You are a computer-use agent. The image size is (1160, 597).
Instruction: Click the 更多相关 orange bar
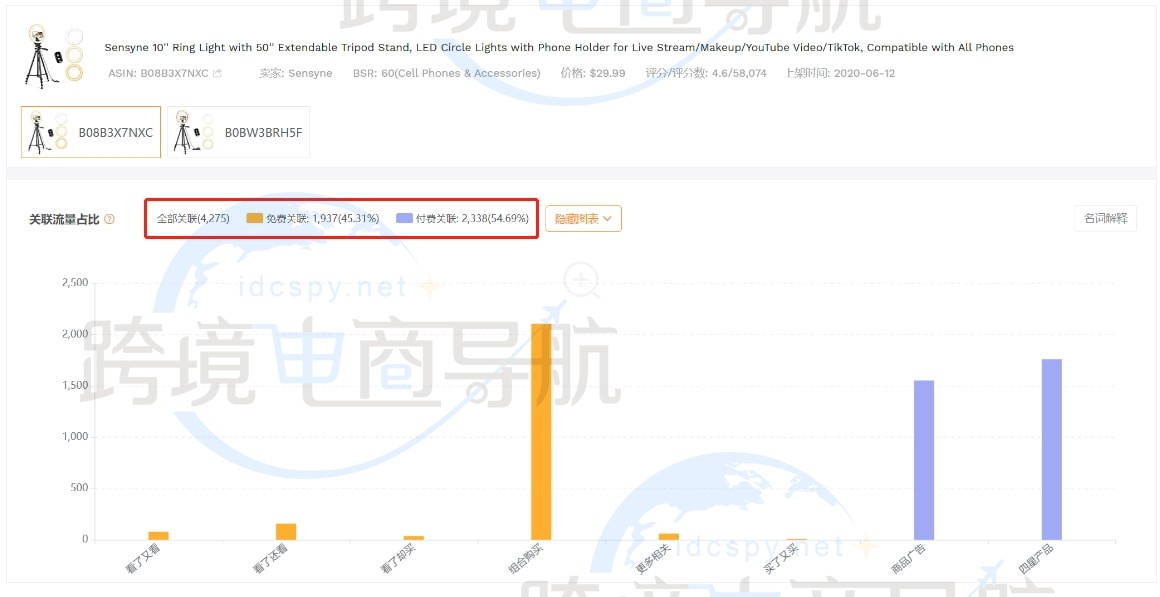click(669, 536)
